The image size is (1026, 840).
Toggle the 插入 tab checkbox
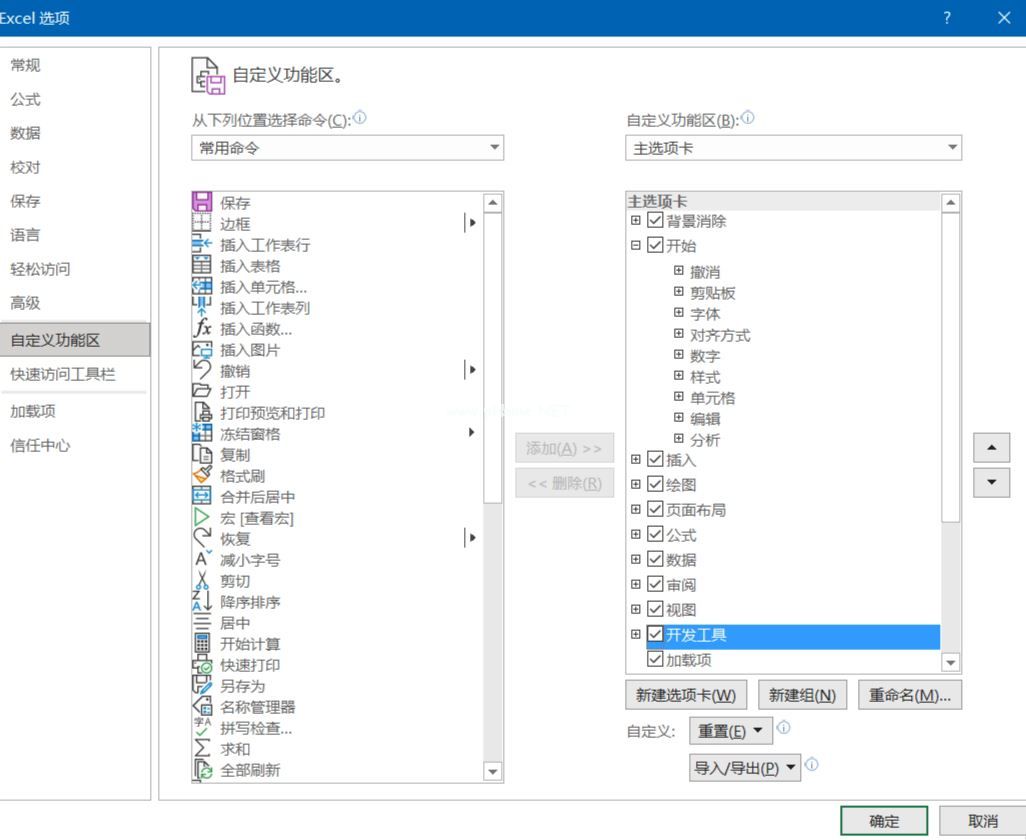point(655,459)
